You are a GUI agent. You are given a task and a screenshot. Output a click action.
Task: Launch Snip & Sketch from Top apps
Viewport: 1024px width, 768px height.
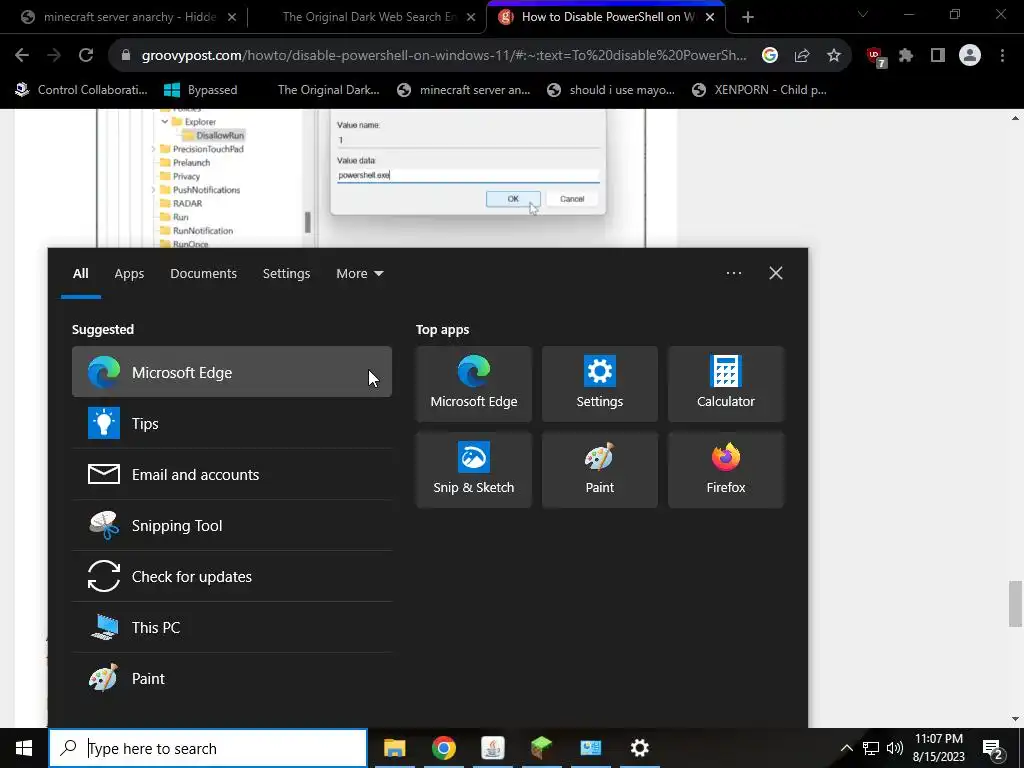click(473, 470)
